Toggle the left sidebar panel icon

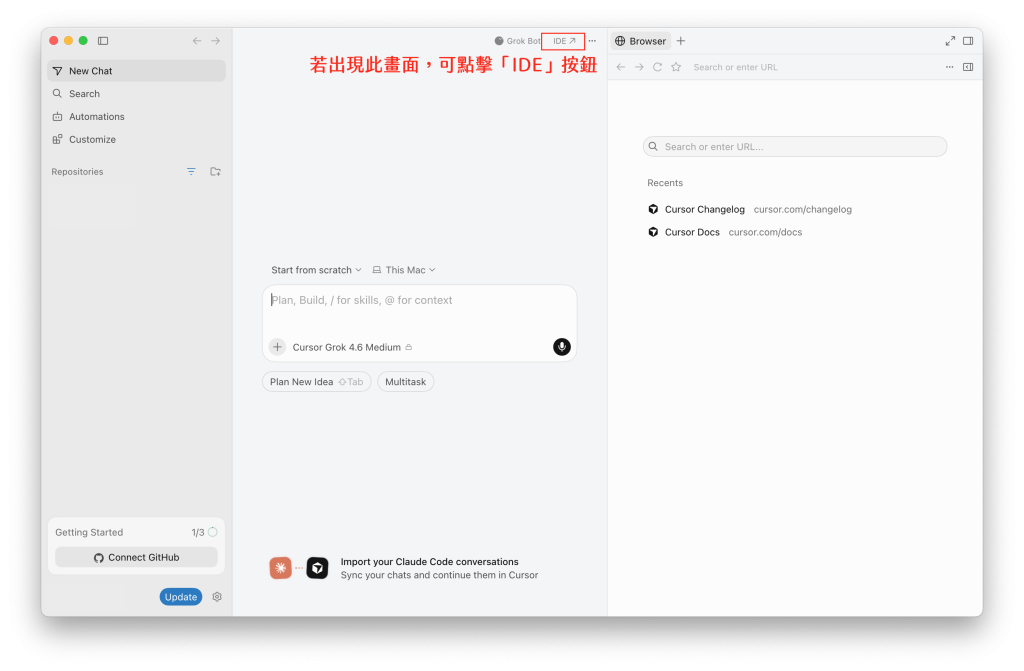(x=103, y=41)
